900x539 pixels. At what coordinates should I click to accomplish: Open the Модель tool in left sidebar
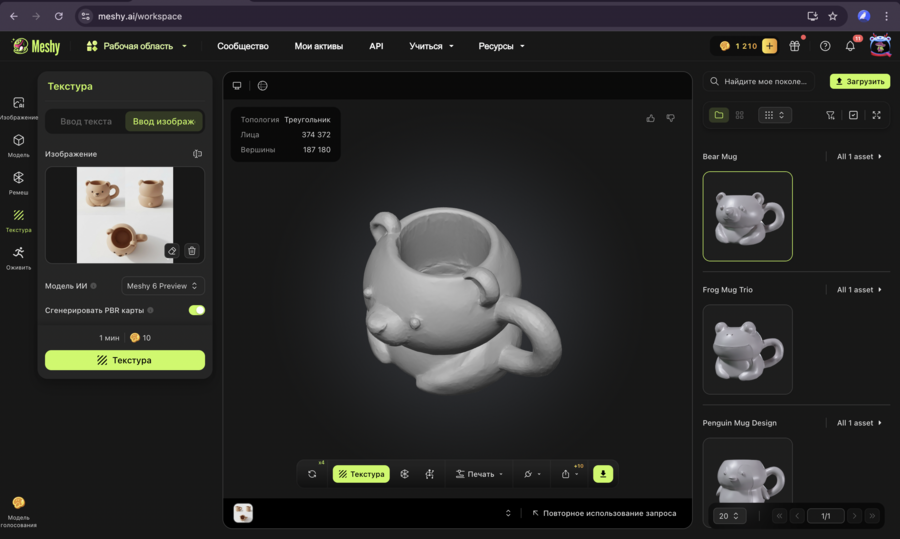click(x=18, y=145)
